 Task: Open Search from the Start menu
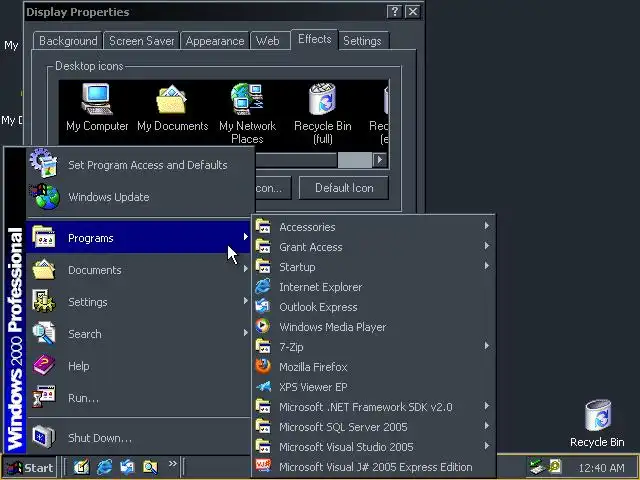coord(139,333)
